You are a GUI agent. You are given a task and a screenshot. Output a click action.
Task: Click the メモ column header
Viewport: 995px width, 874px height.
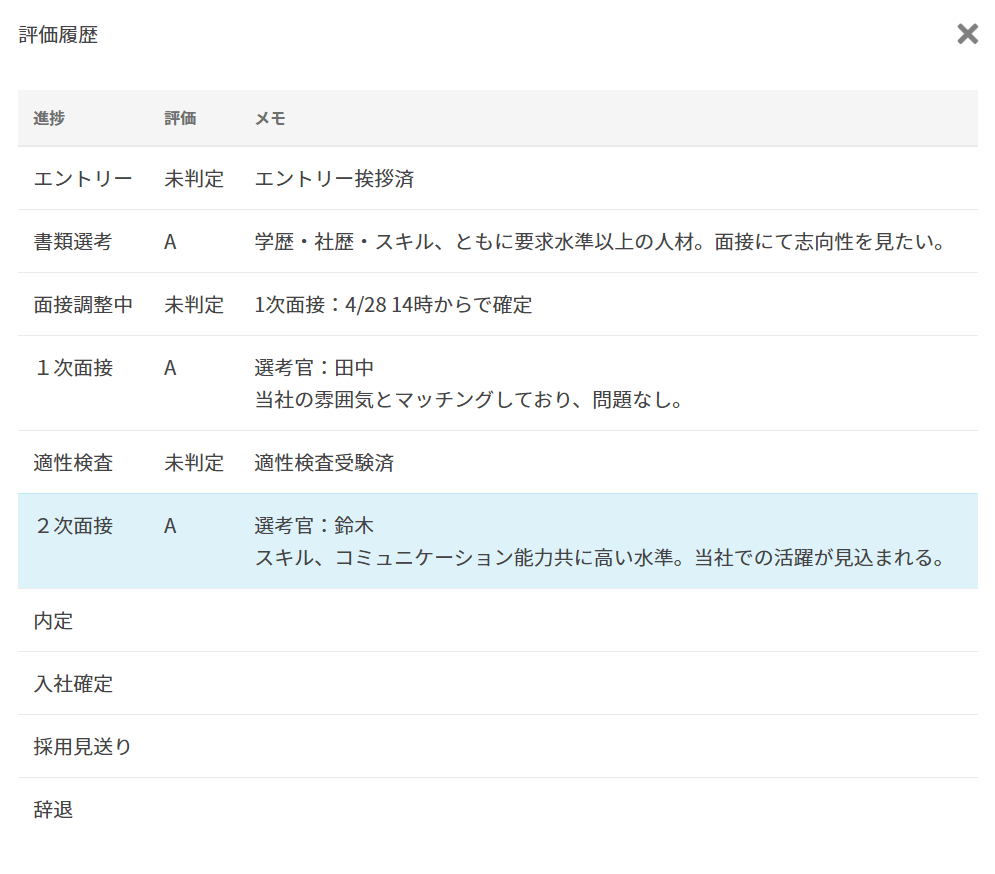click(270, 118)
